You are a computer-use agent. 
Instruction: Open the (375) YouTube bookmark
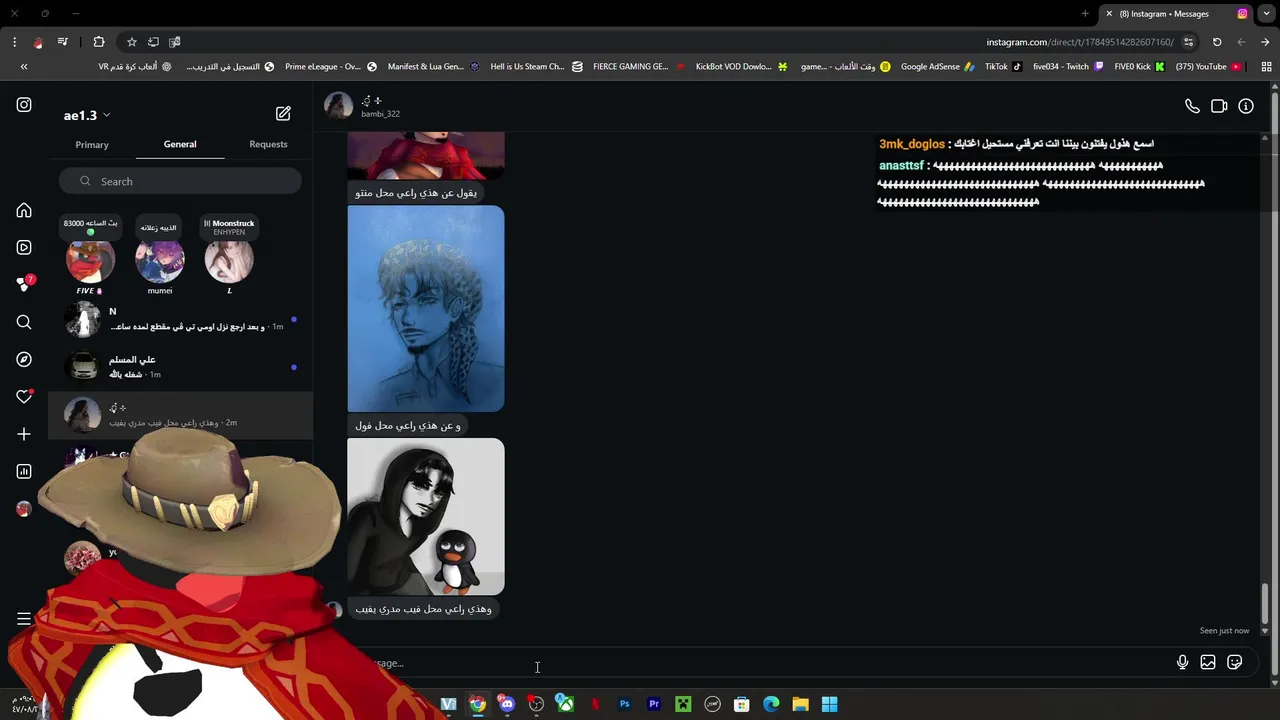pyautogui.click(x=1208, y=67)
